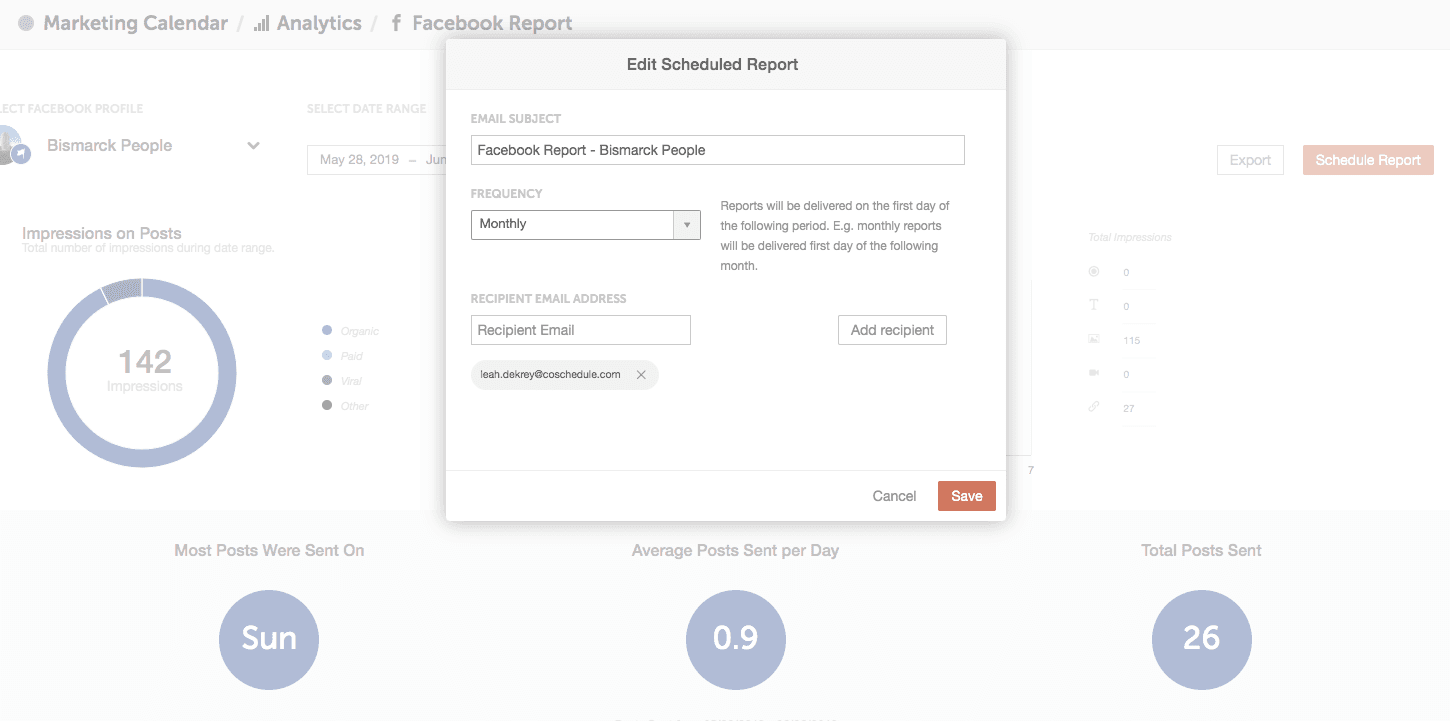Screen dimensions: 1450x721
Task: Go to Analytics breadcrumb
Action: [x=319, y=23]
